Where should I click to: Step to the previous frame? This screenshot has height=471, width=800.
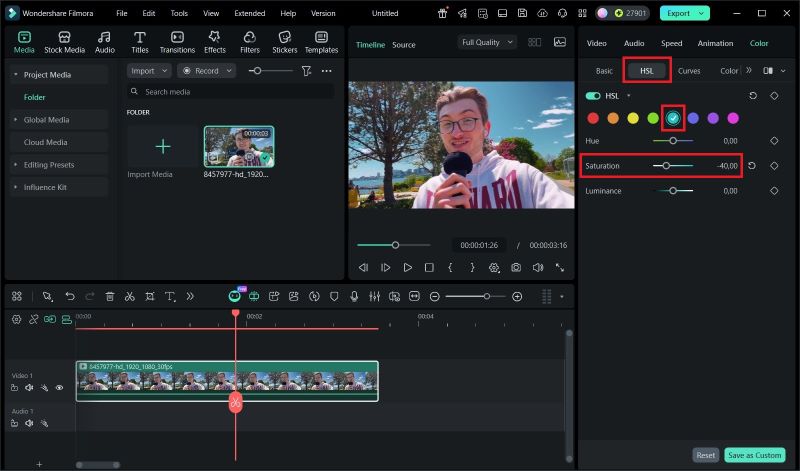363,267
